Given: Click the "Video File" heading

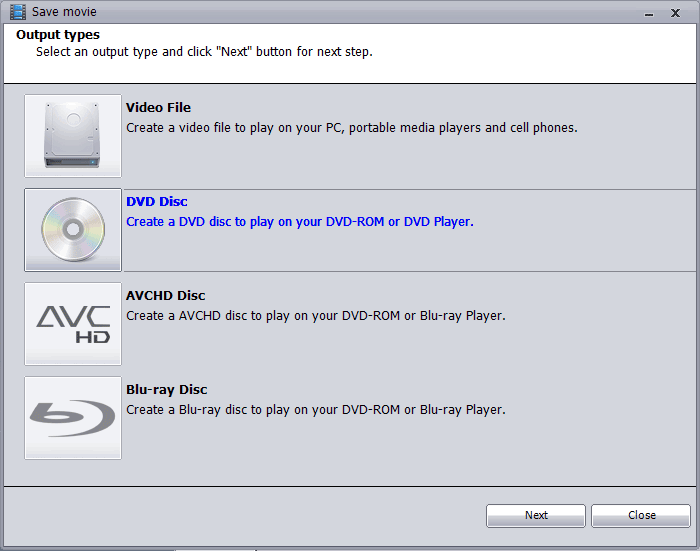Looking at the screenshot, I should pos(158,108).
